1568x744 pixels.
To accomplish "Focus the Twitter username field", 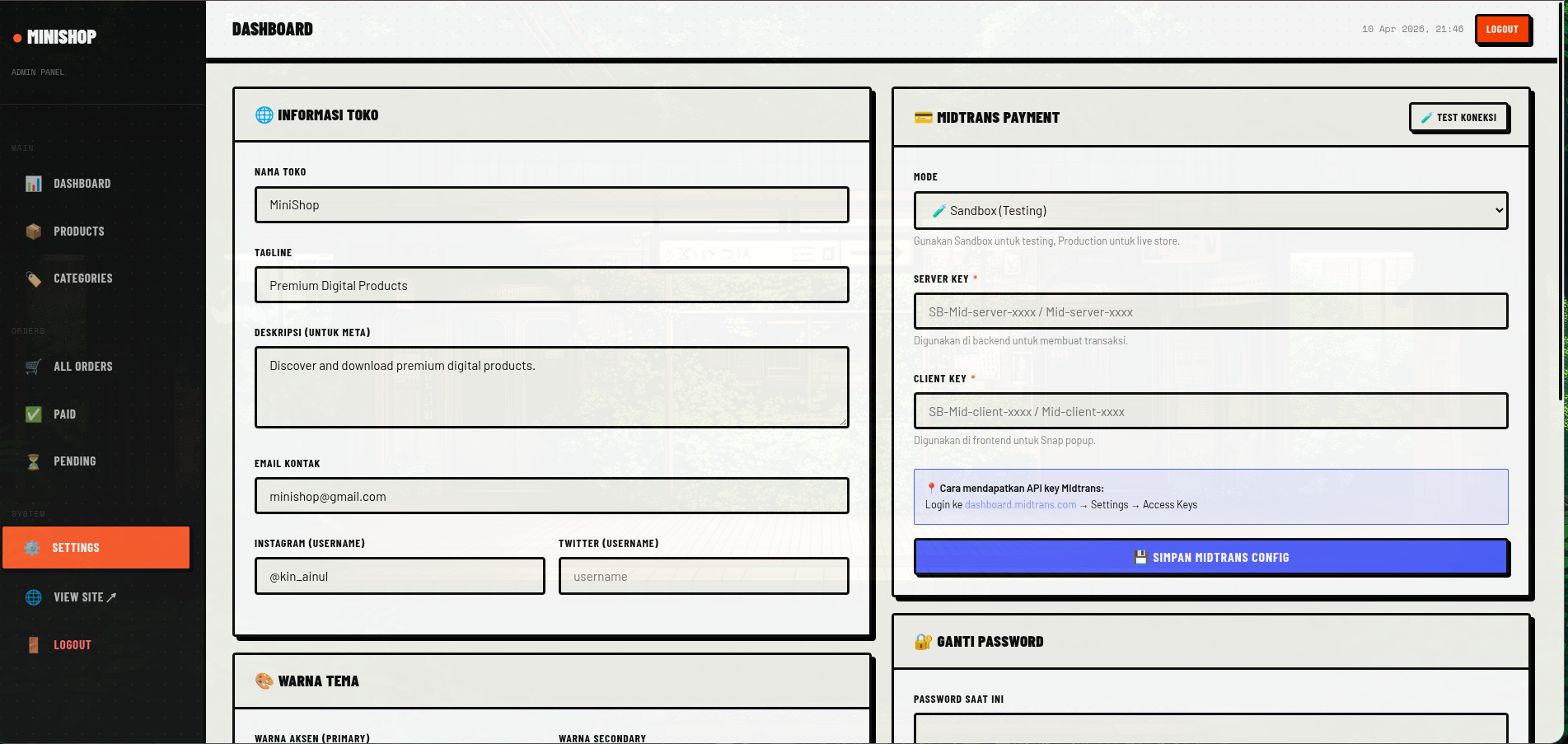I will click(703, 577).
